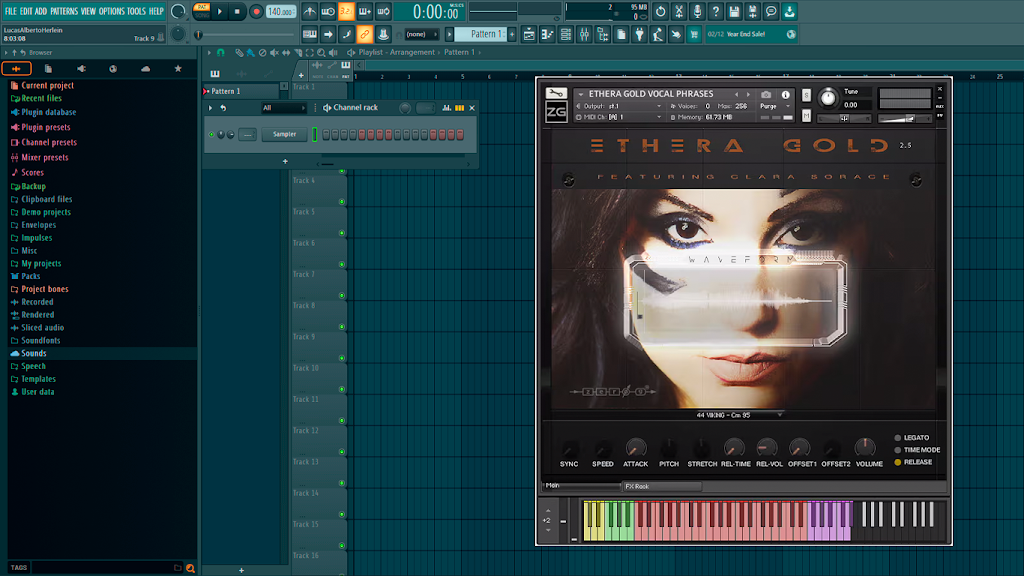
Task: Click the Kontakt camera snapshot icon
Action: pyautogui.click(x=766, y=95)
